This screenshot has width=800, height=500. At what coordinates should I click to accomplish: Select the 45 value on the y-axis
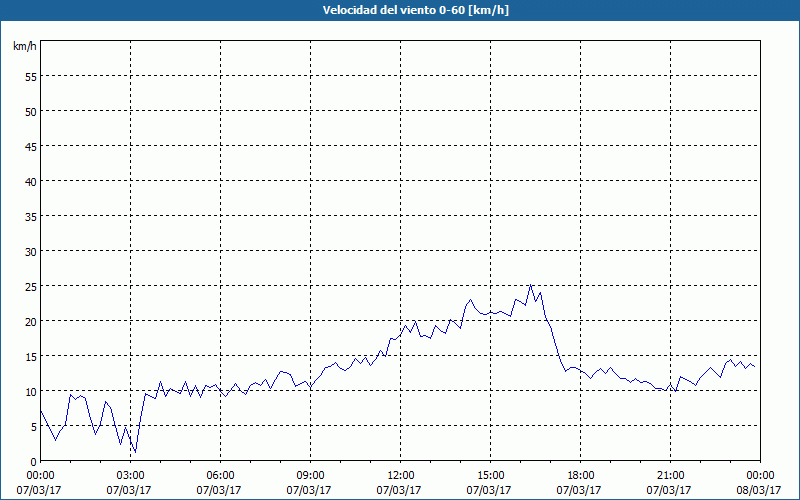click(x=31, y=147)
